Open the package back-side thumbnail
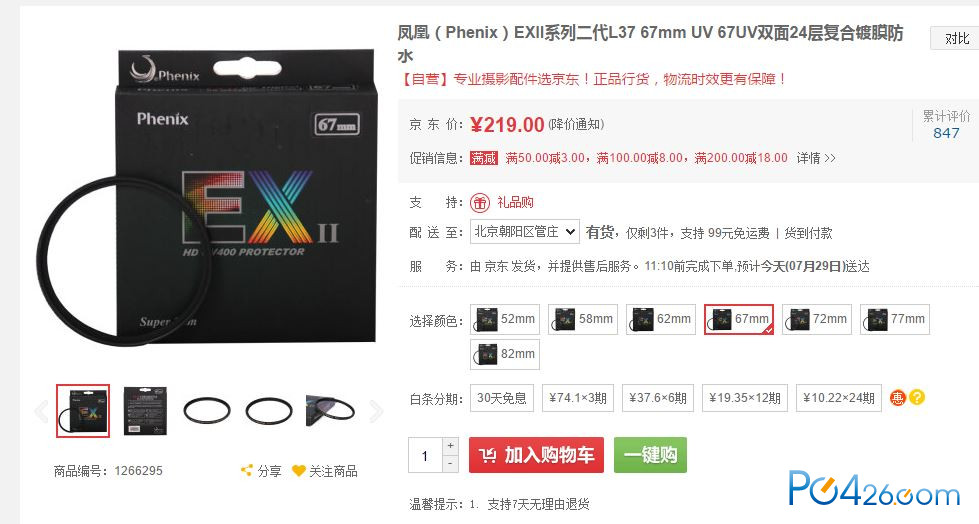This screenshot has width=979, height=524. point(145,411)
